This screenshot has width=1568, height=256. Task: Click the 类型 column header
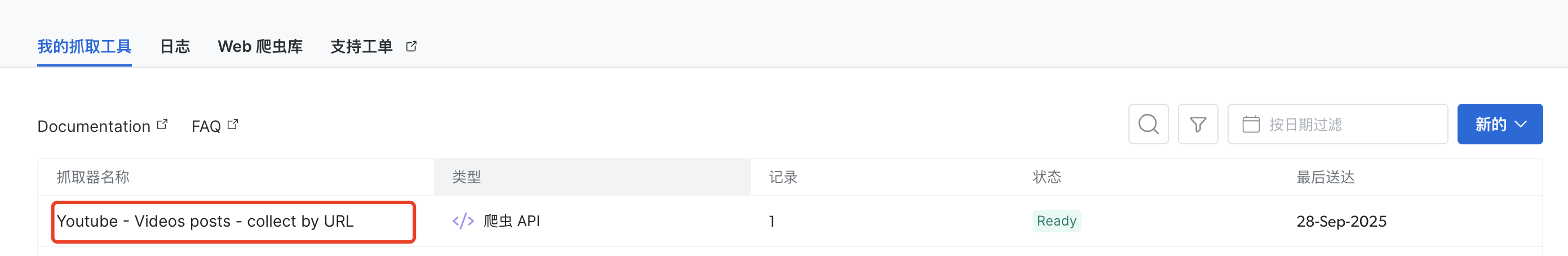coord(466,178)
